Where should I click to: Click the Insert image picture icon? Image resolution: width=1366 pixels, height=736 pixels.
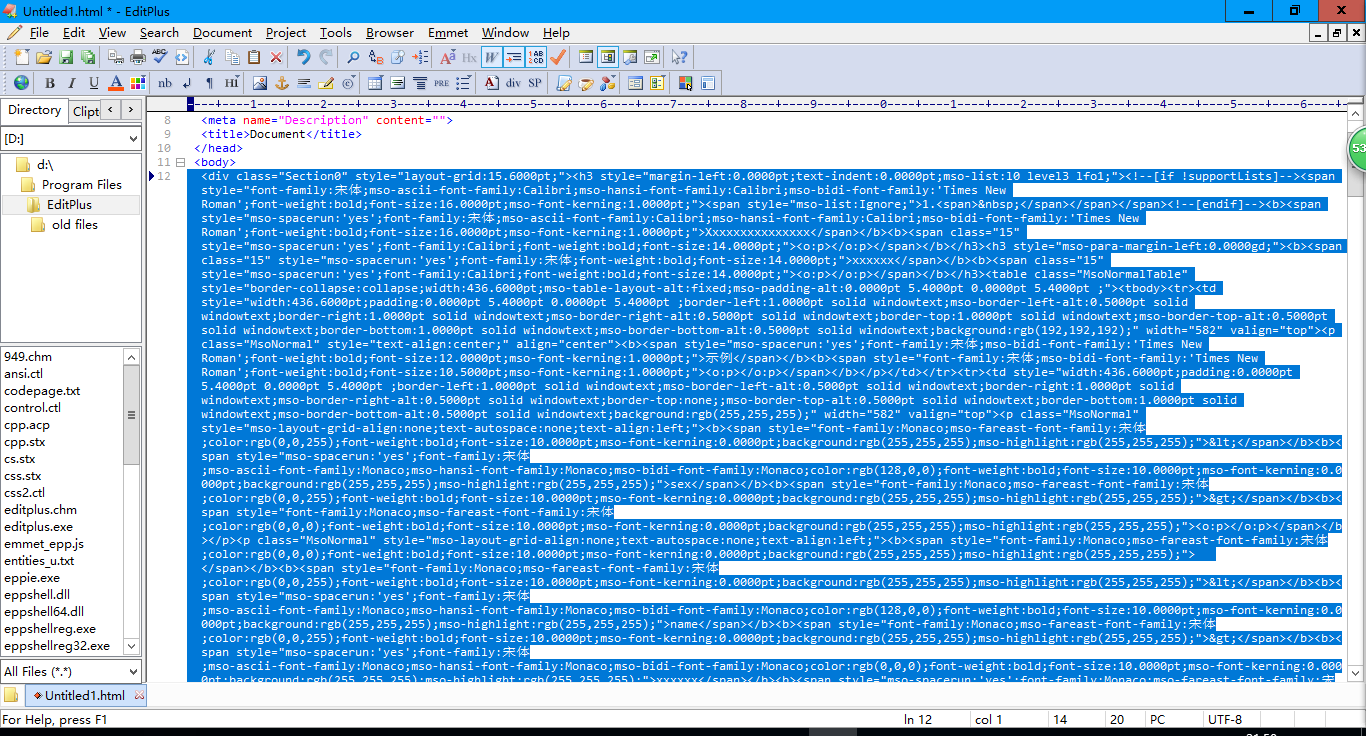[x=259, y=83]
